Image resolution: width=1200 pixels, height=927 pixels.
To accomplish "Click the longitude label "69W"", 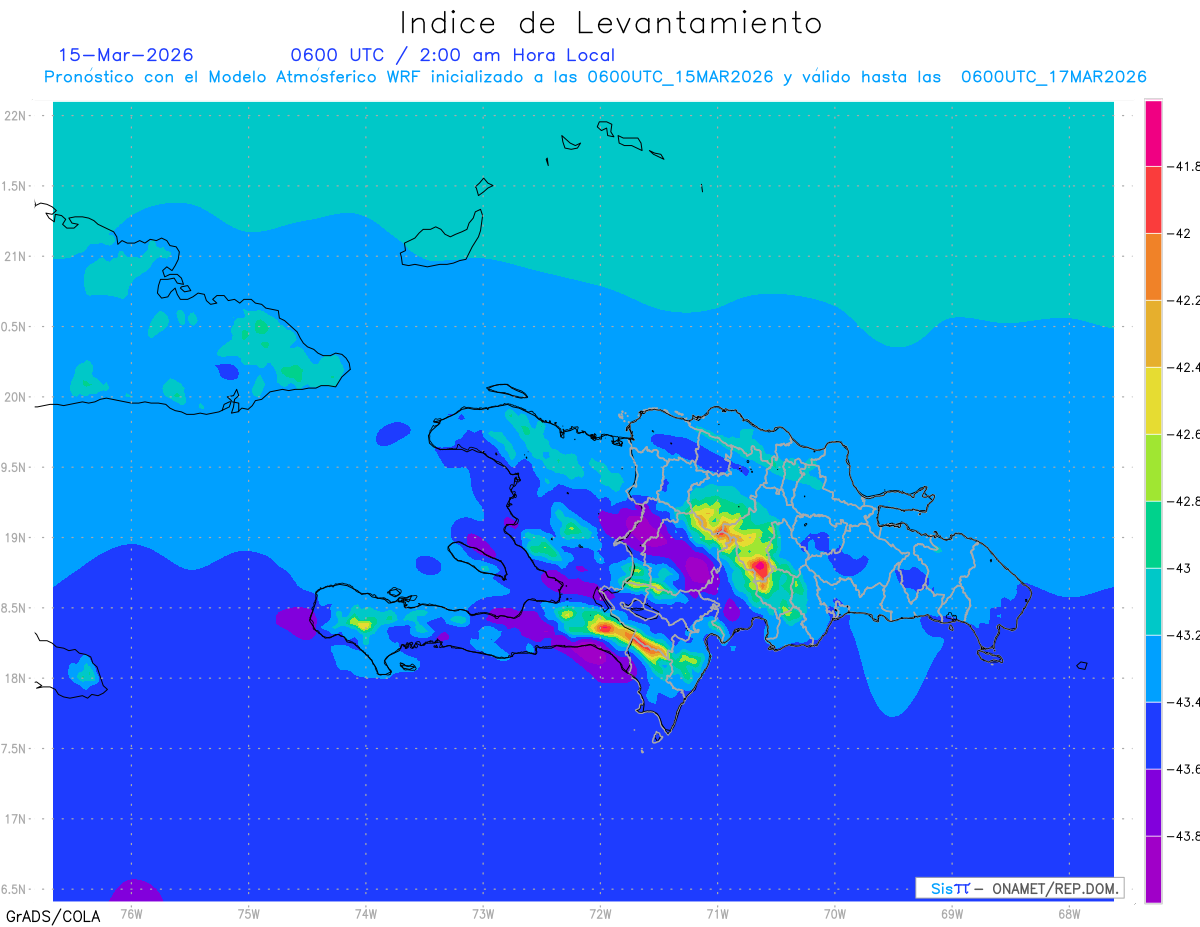I will tap(951, 913).
